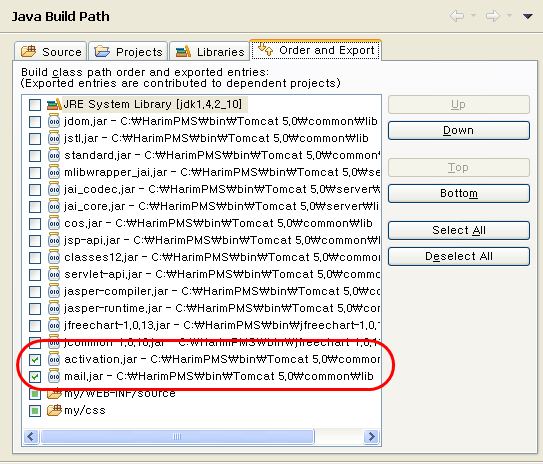Click the Order and Export tab icon

(266, 49)
